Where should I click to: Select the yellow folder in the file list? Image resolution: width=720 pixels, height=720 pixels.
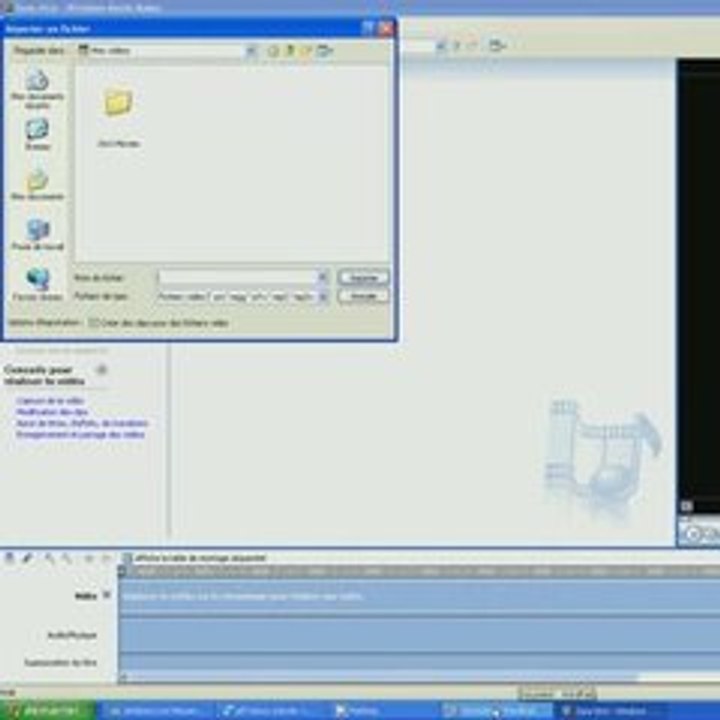coord(118,103)
